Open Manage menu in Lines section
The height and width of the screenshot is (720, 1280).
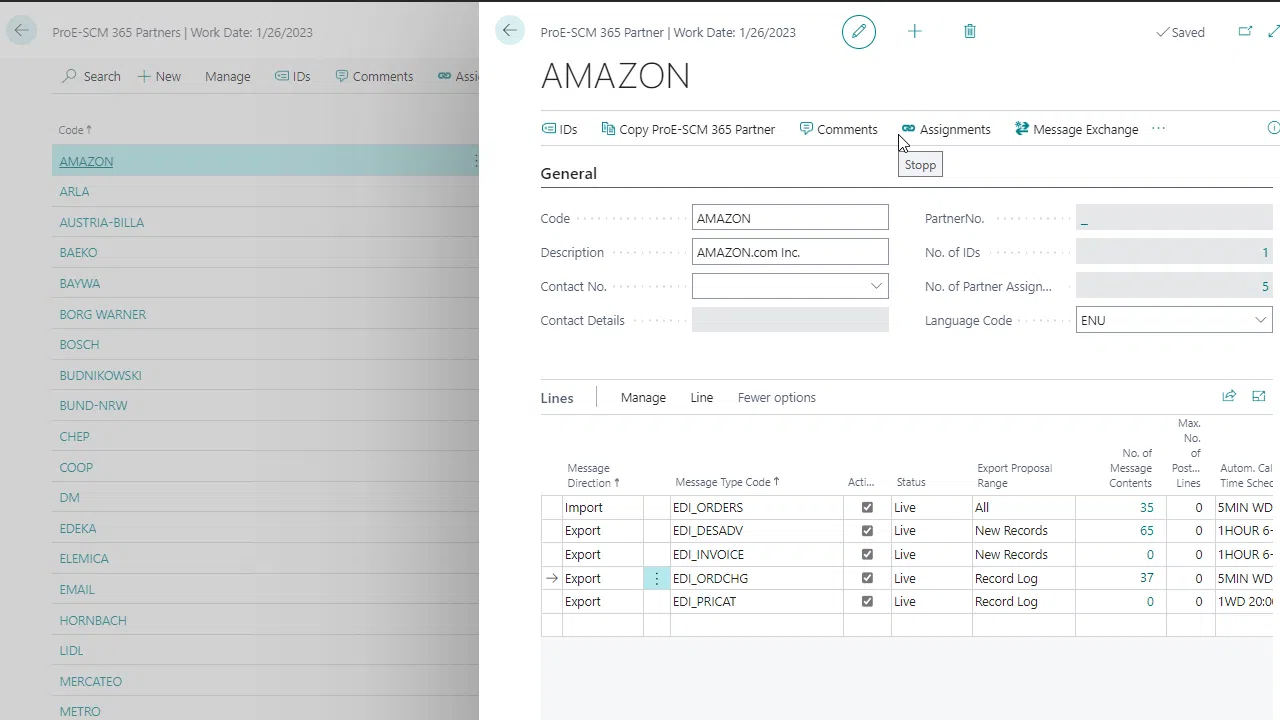pyautogui.click(x=643, y=397)
